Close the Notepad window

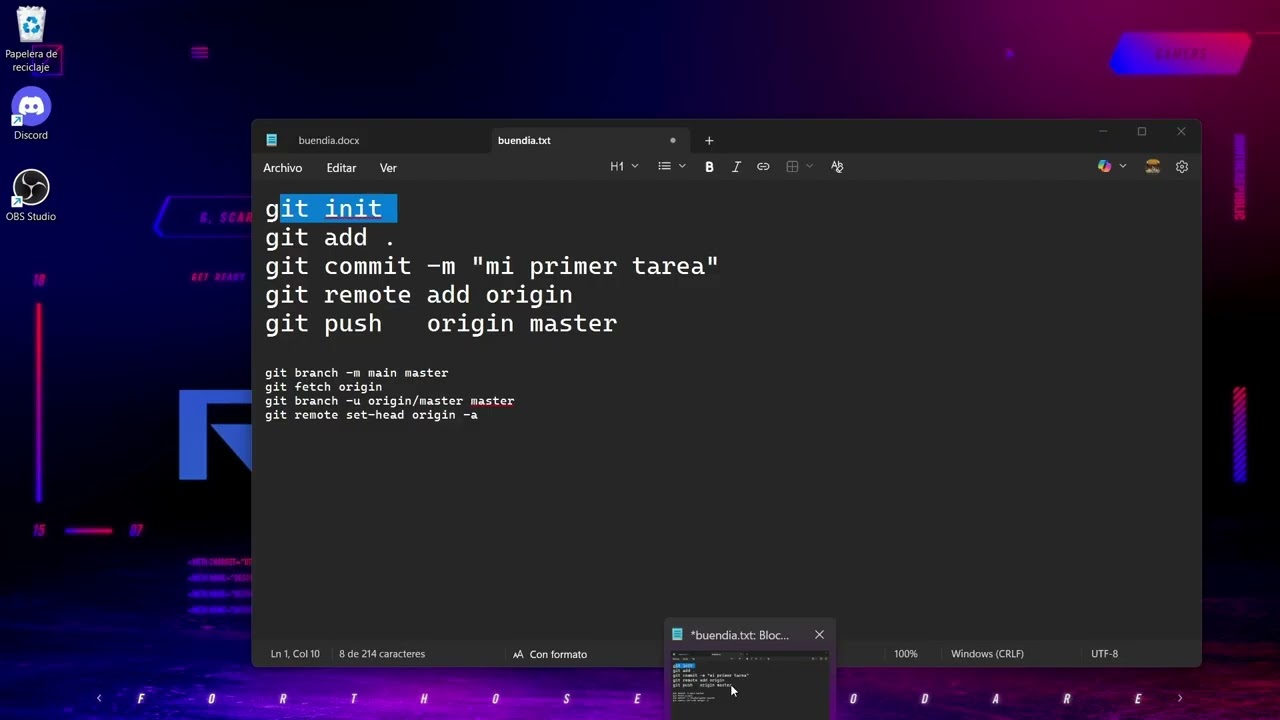pos(1181,132)
